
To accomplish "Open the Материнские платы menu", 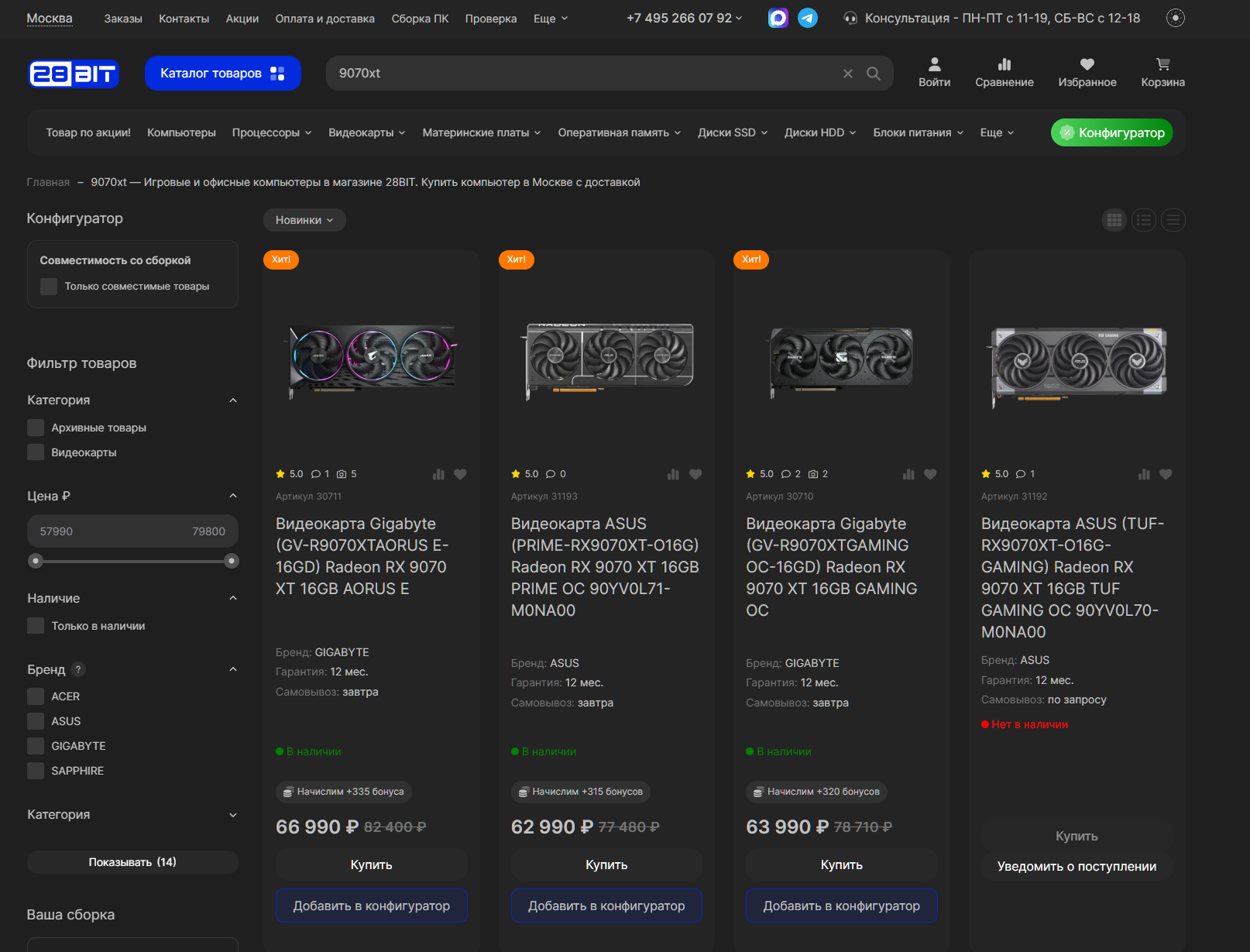I will [482, 132].
